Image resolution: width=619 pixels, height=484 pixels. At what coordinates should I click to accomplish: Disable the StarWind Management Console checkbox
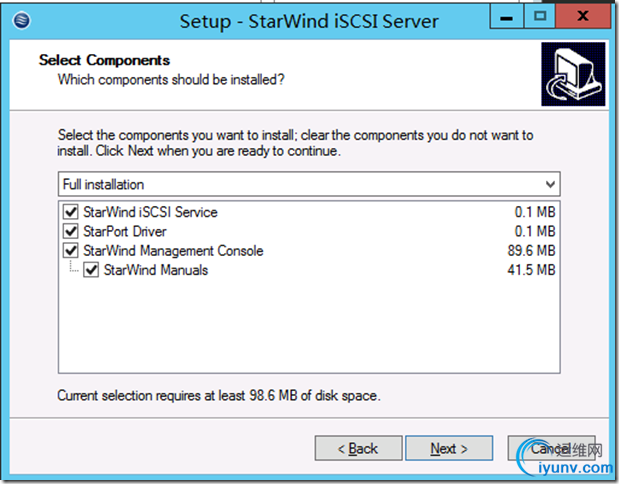point(70,250)
